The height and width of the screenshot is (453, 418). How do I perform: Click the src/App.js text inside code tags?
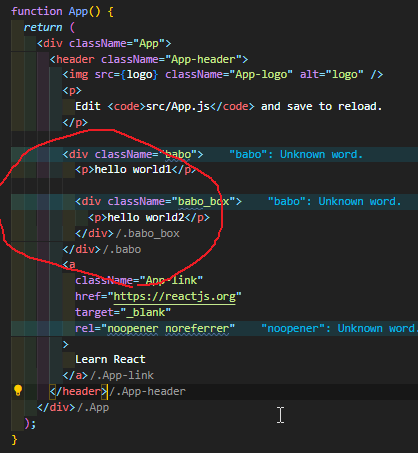[178, 106]
